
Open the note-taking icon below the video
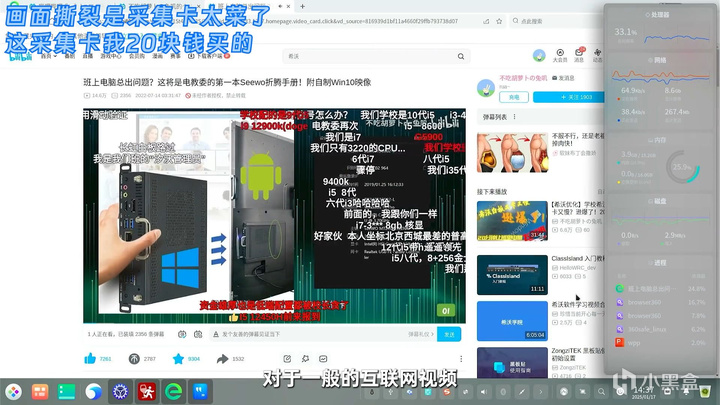287,359
